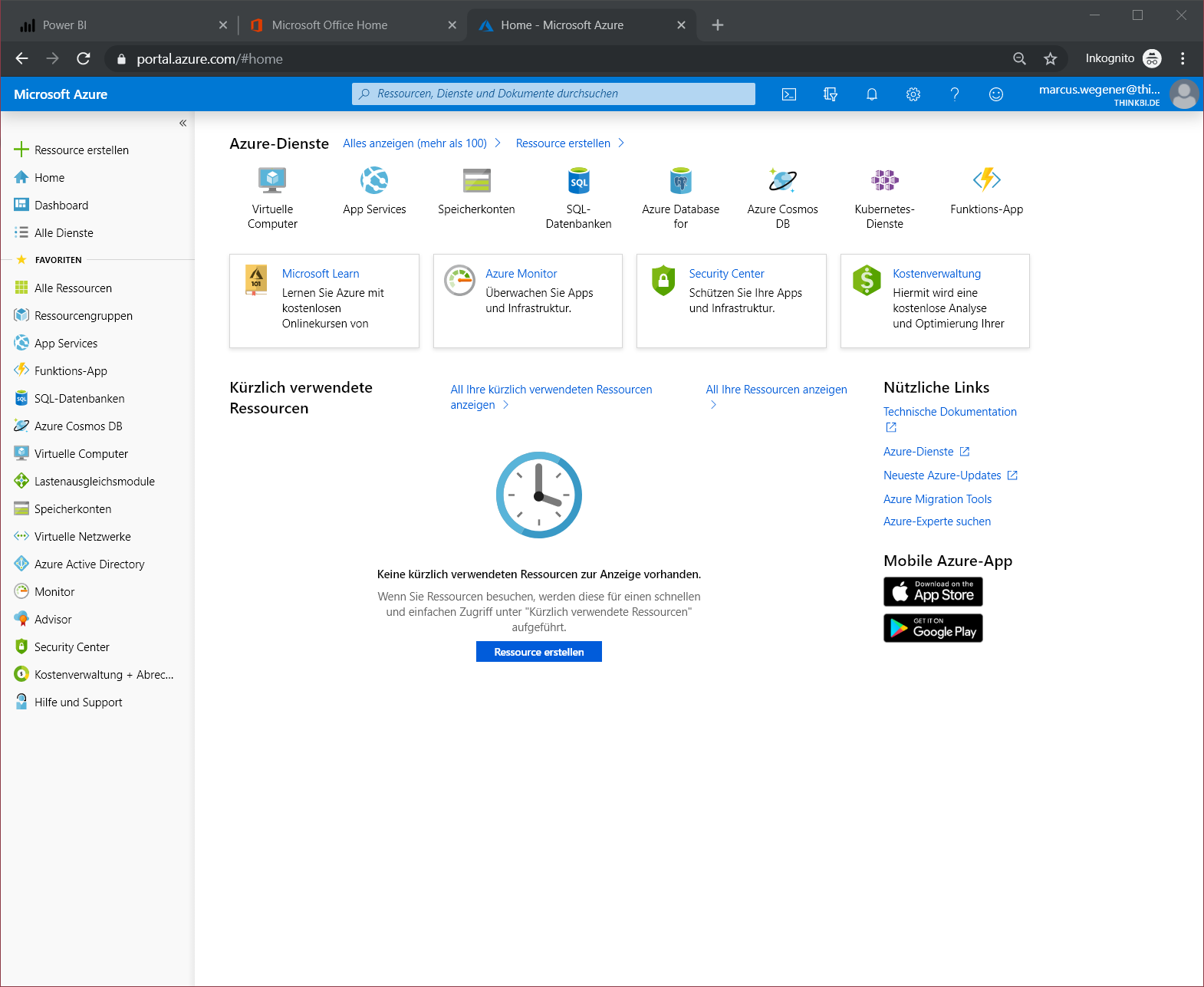Open SQL-Datenbanken service tile
This screenshot has height=987, width=1204.
[x=578, y=198]
